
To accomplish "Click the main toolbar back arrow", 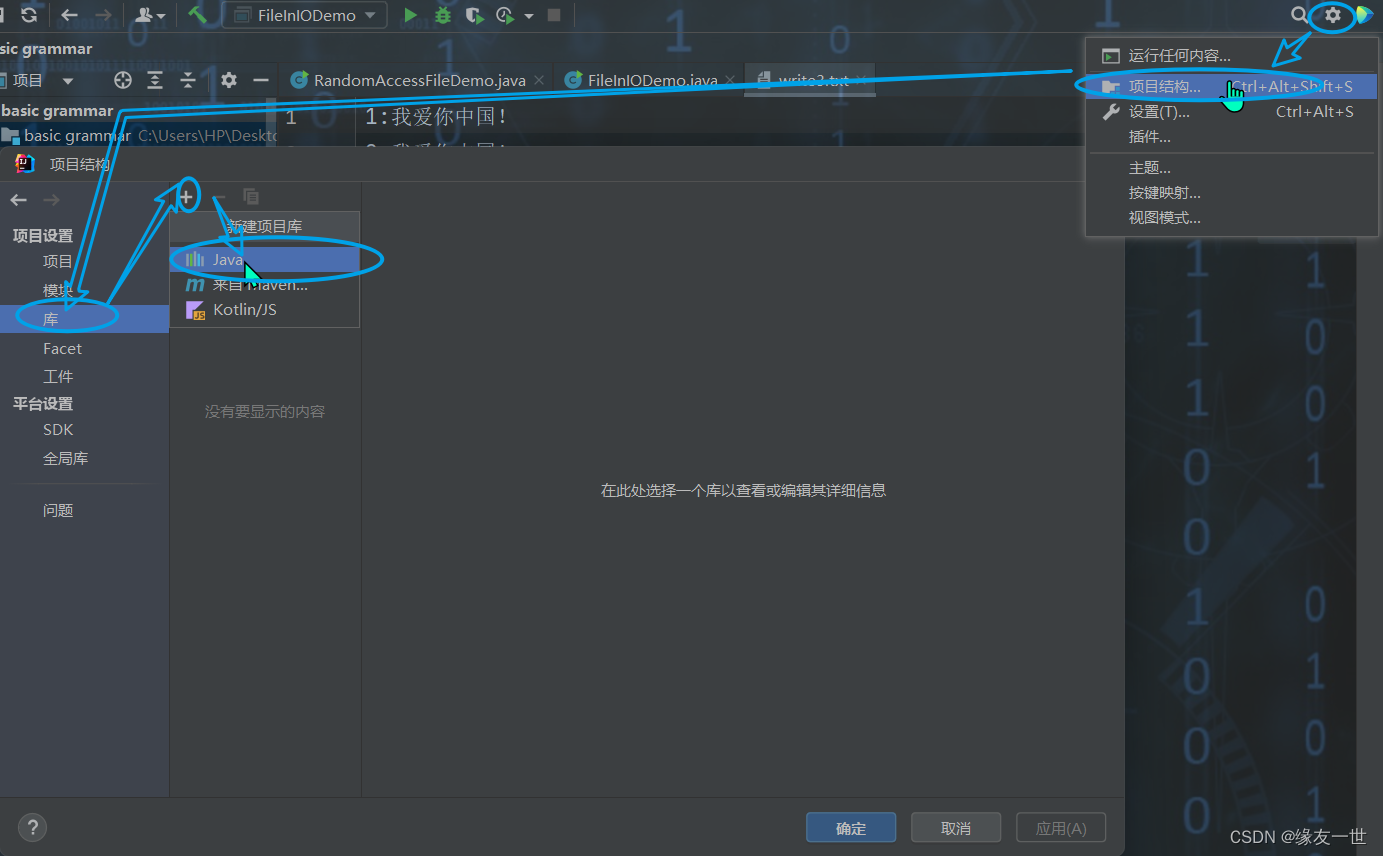I will coord(69,15).
